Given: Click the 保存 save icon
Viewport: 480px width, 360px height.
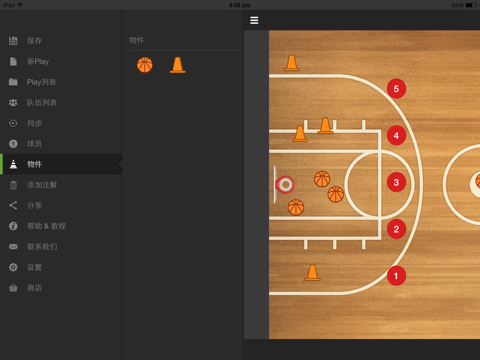Looking at the screenshot, I should [x=13, y=41].
